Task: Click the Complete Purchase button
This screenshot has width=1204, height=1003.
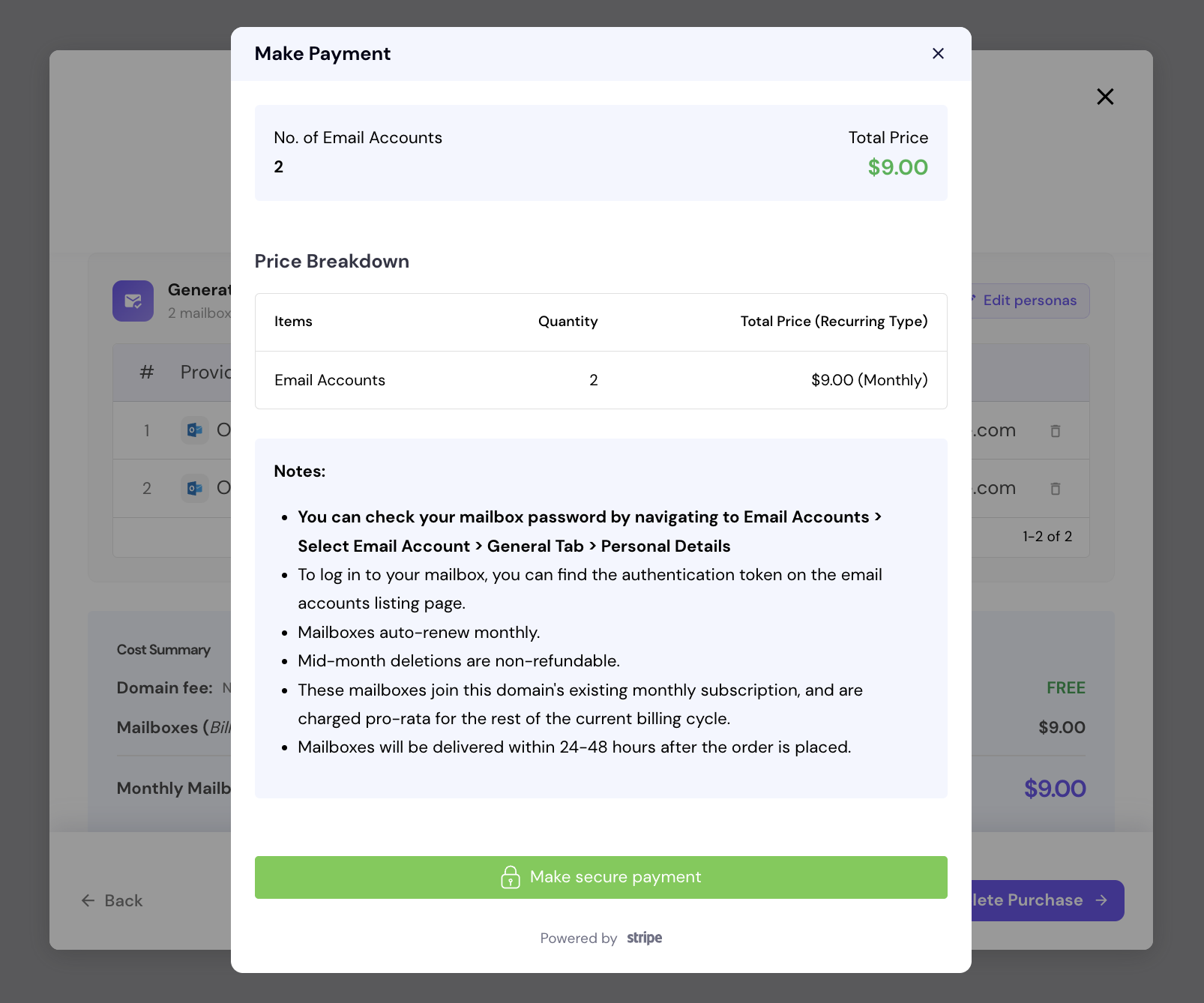Action: click(1047, 900)
